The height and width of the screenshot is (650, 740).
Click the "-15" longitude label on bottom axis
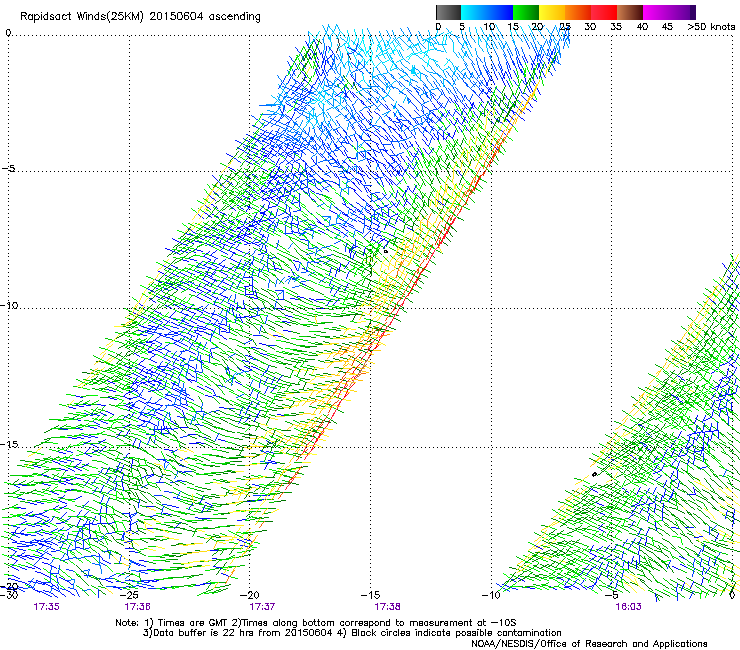(x=370, y=595)
